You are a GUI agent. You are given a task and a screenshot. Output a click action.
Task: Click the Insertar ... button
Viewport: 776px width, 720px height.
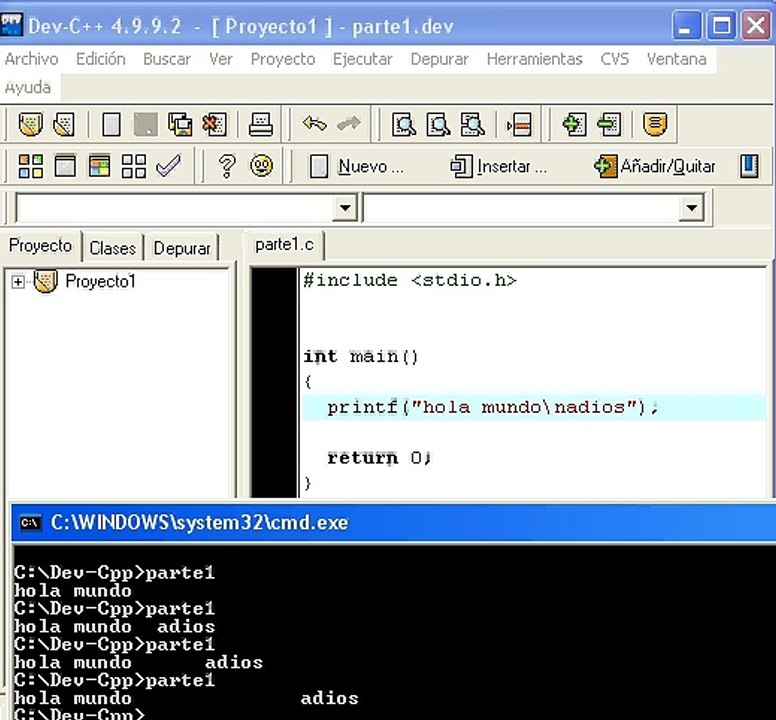tap(499, 166)
